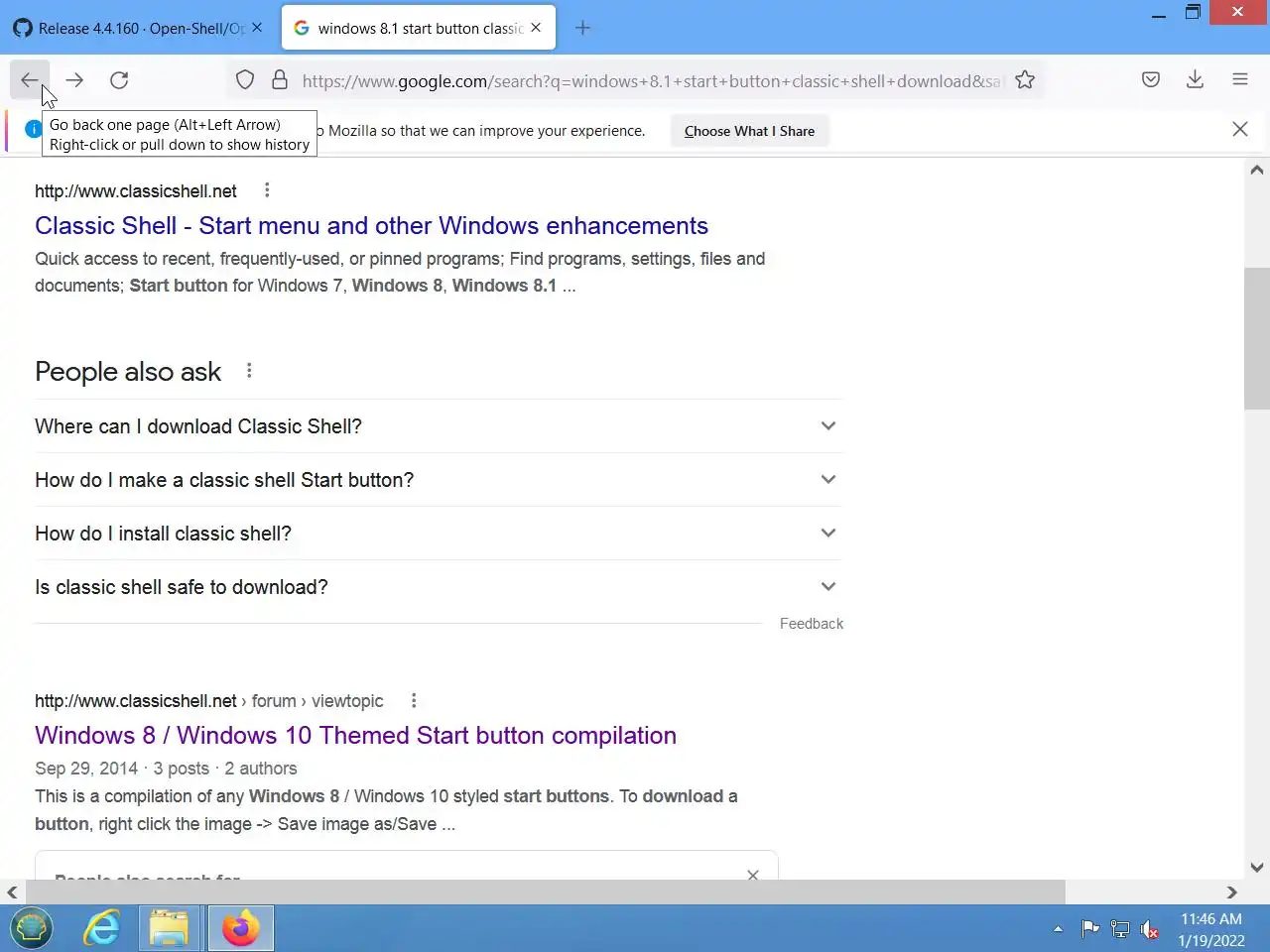Close the Open-Shell release tab
1270x952 pixels.
pos(257,28)
